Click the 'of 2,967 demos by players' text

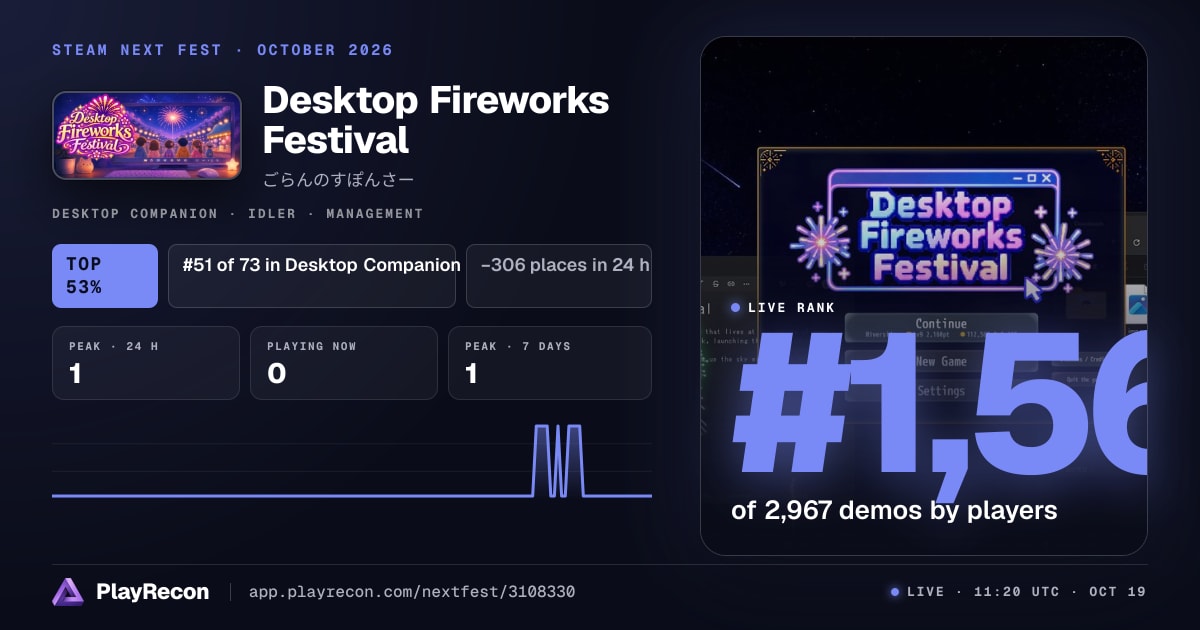click(x=894, y=510)
